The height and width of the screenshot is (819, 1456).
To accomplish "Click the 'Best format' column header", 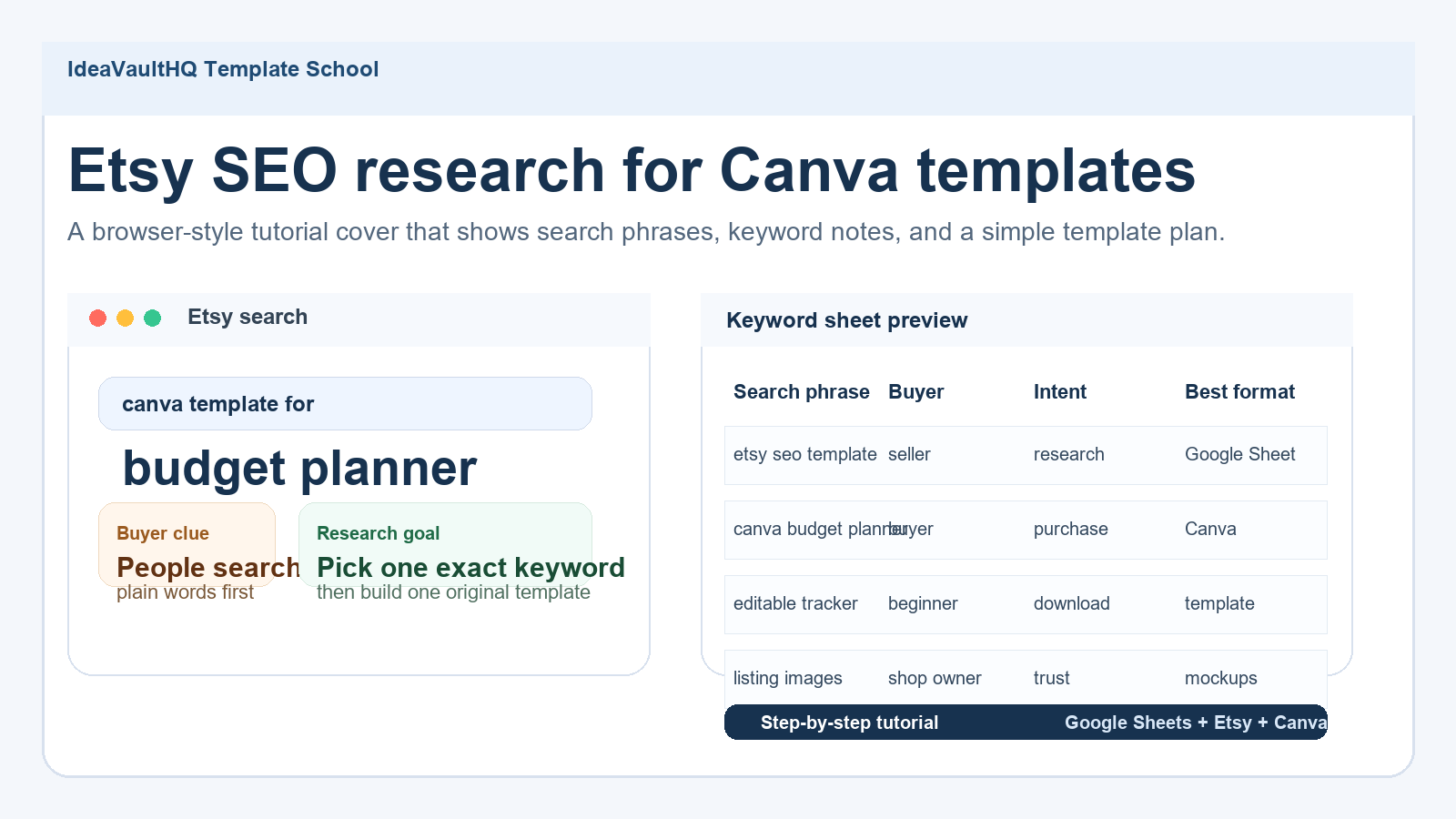I will (1239, 392).
